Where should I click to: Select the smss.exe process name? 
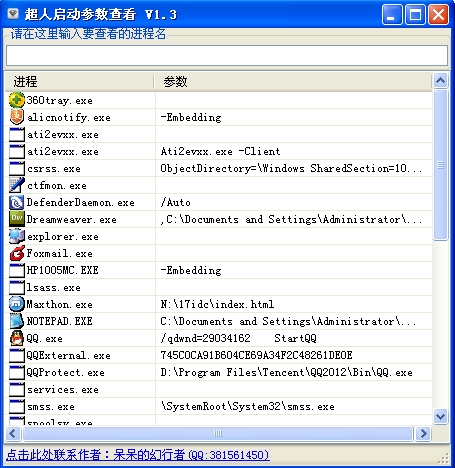click(x=51, y=407)
